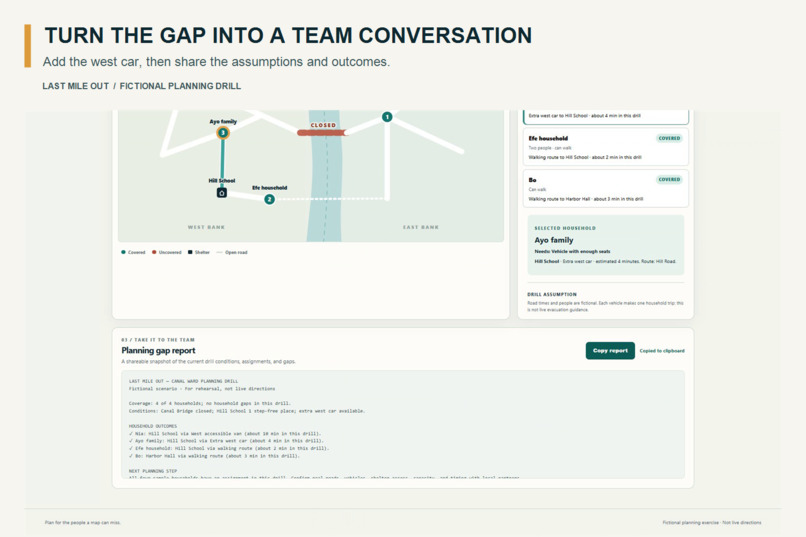Viewport: 806px width, 537px height.
Task: Click report line 'Efe household: Hill School via walking route'
Action: click(229, 449)
